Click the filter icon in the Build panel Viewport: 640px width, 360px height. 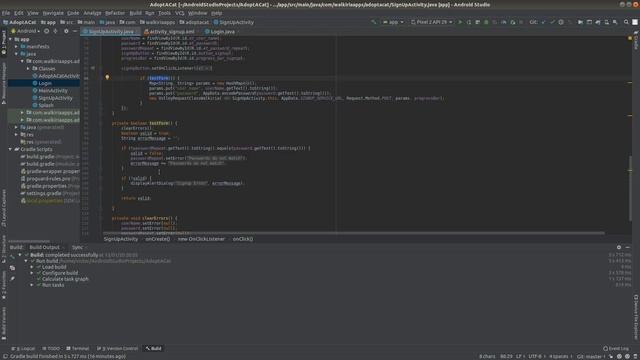point(12,268)
